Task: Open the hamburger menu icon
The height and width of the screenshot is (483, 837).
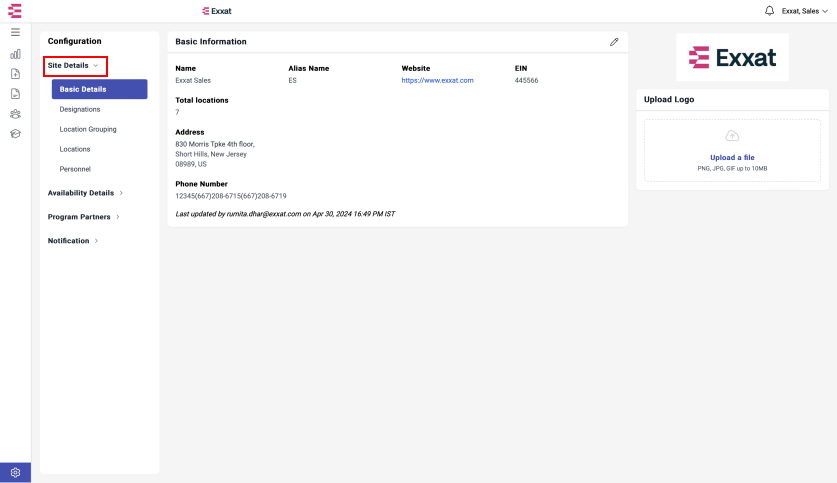Action: point(15,33)
